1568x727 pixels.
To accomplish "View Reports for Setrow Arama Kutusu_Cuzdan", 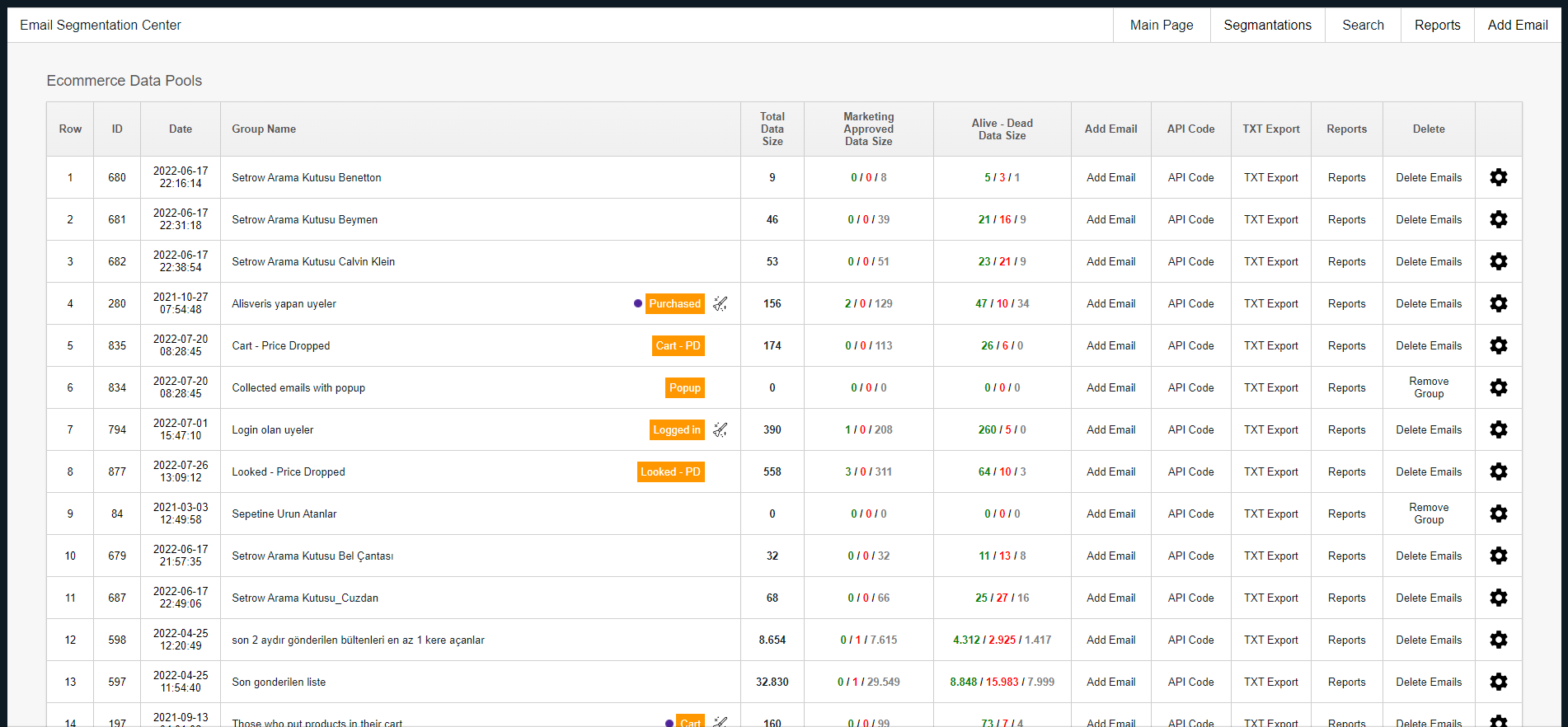I will [x=1346, y=598].
